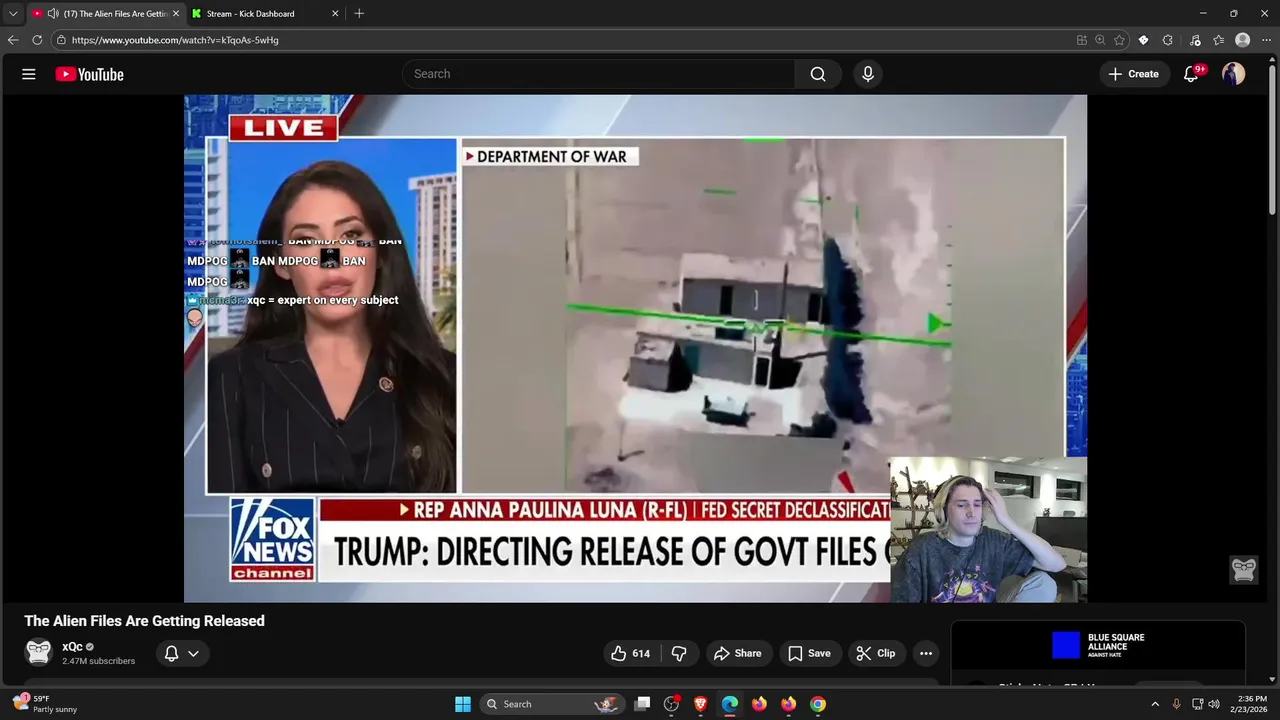Start voice search with the microphone icon
The width and height of the screenshot is (1280, 720).
tap(867, 74)
